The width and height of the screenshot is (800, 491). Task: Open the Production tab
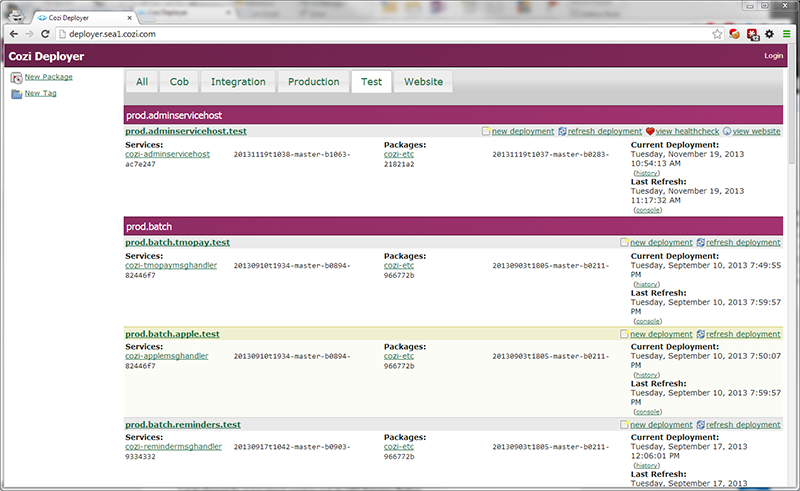point(313,82)
